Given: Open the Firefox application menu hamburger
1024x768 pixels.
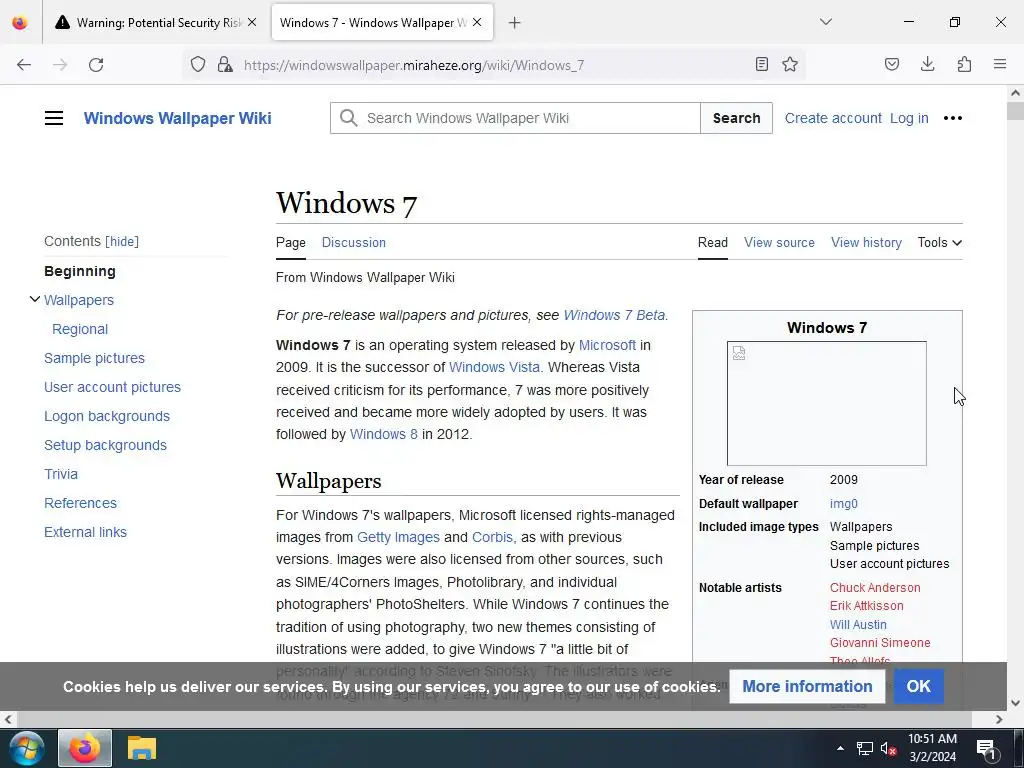Looking at the screenshot, I should [x=1000, y=64].
